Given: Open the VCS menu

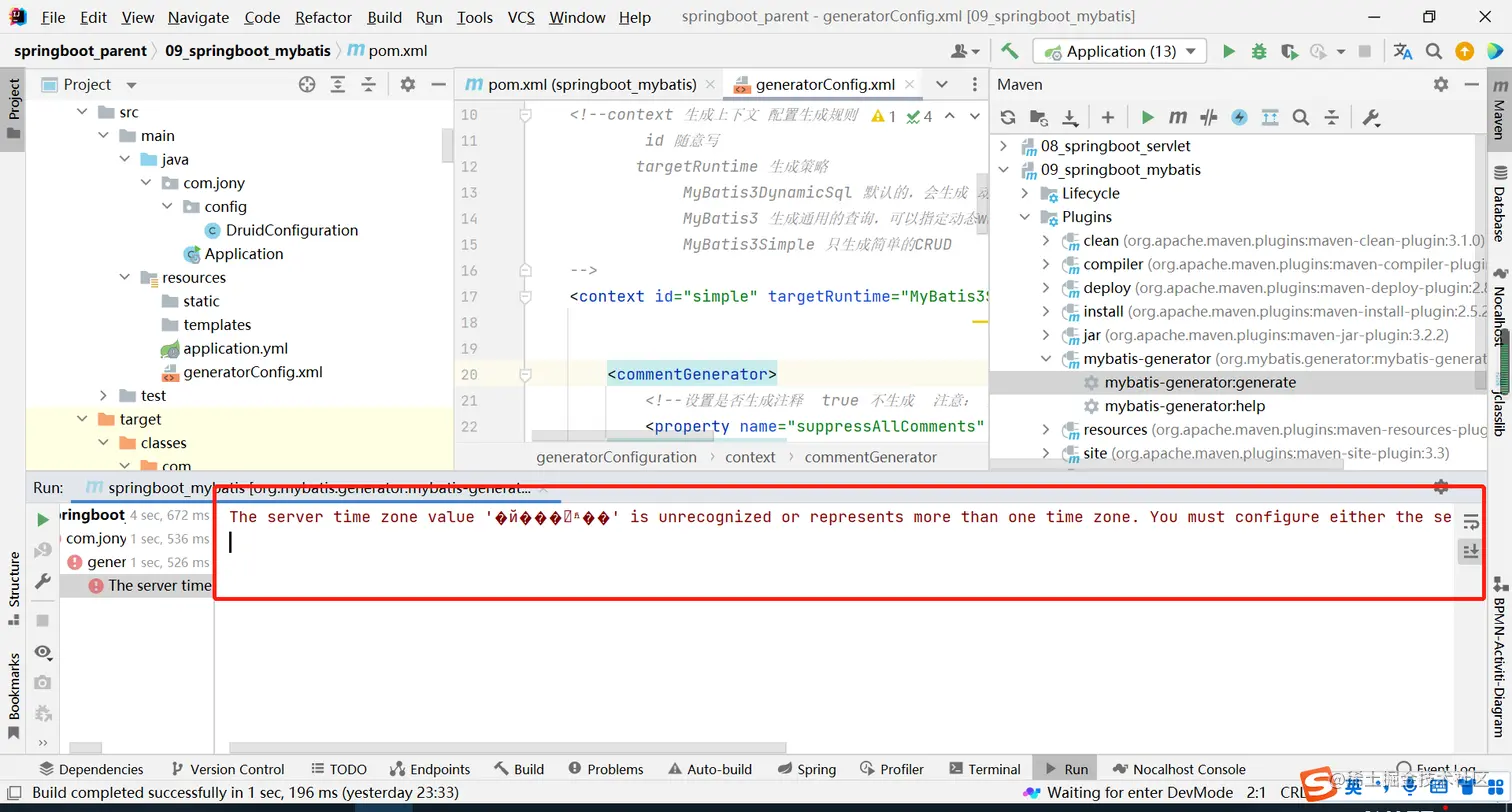Looking at the screenshot, I should tap(521, 17).
